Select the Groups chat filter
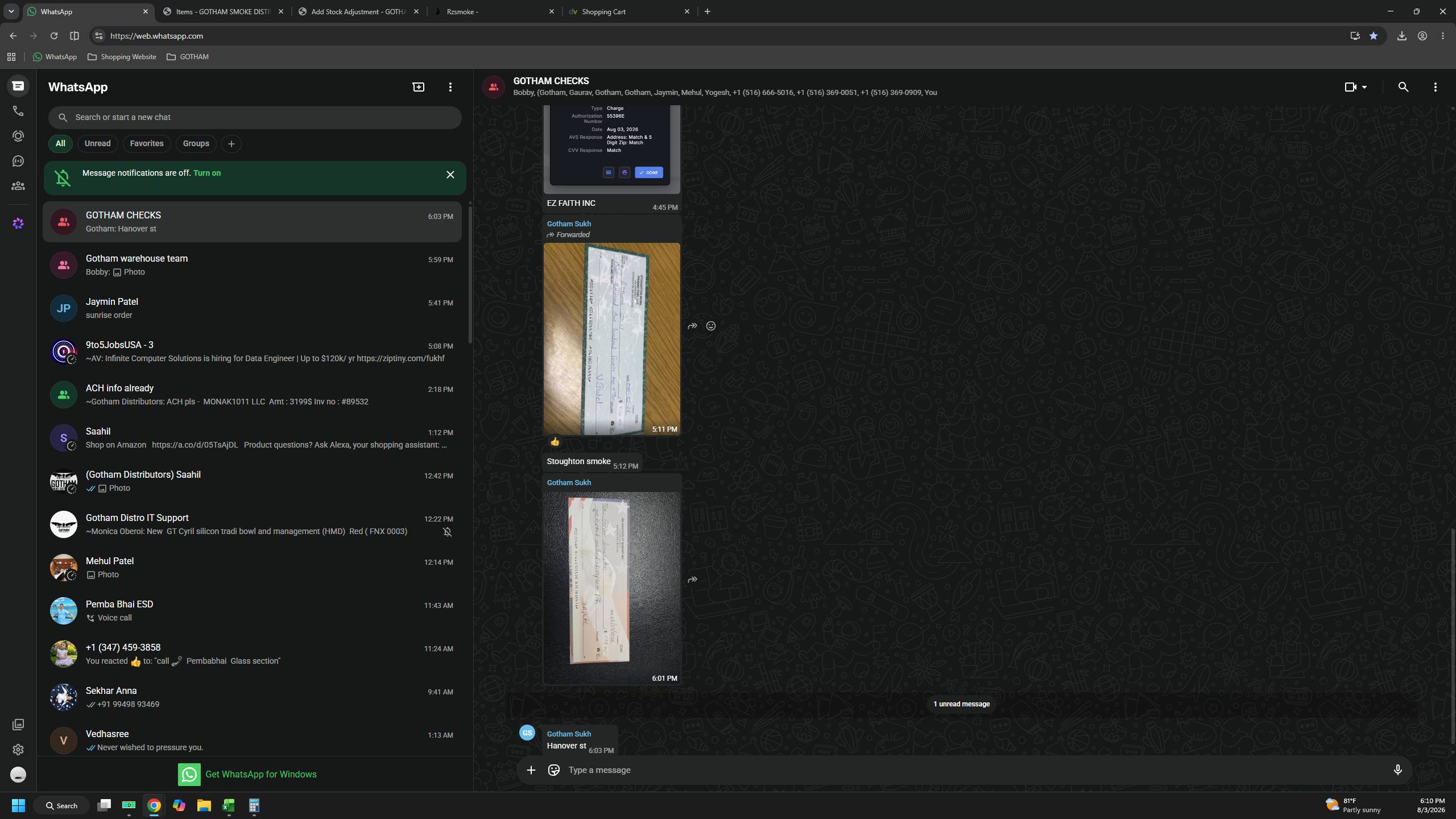 point(196,144)
